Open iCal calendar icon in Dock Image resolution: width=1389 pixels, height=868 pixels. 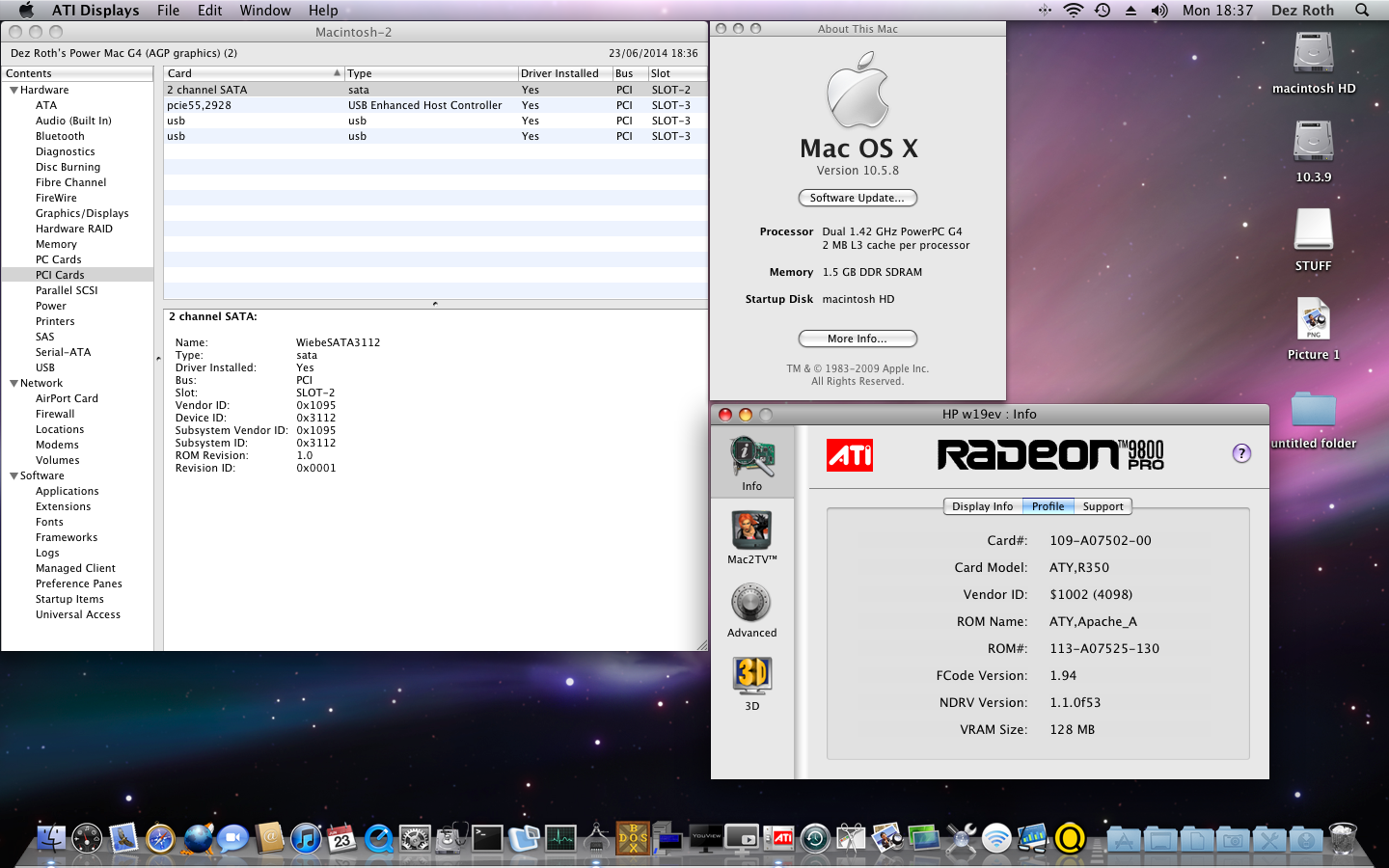tap(341, 838)
